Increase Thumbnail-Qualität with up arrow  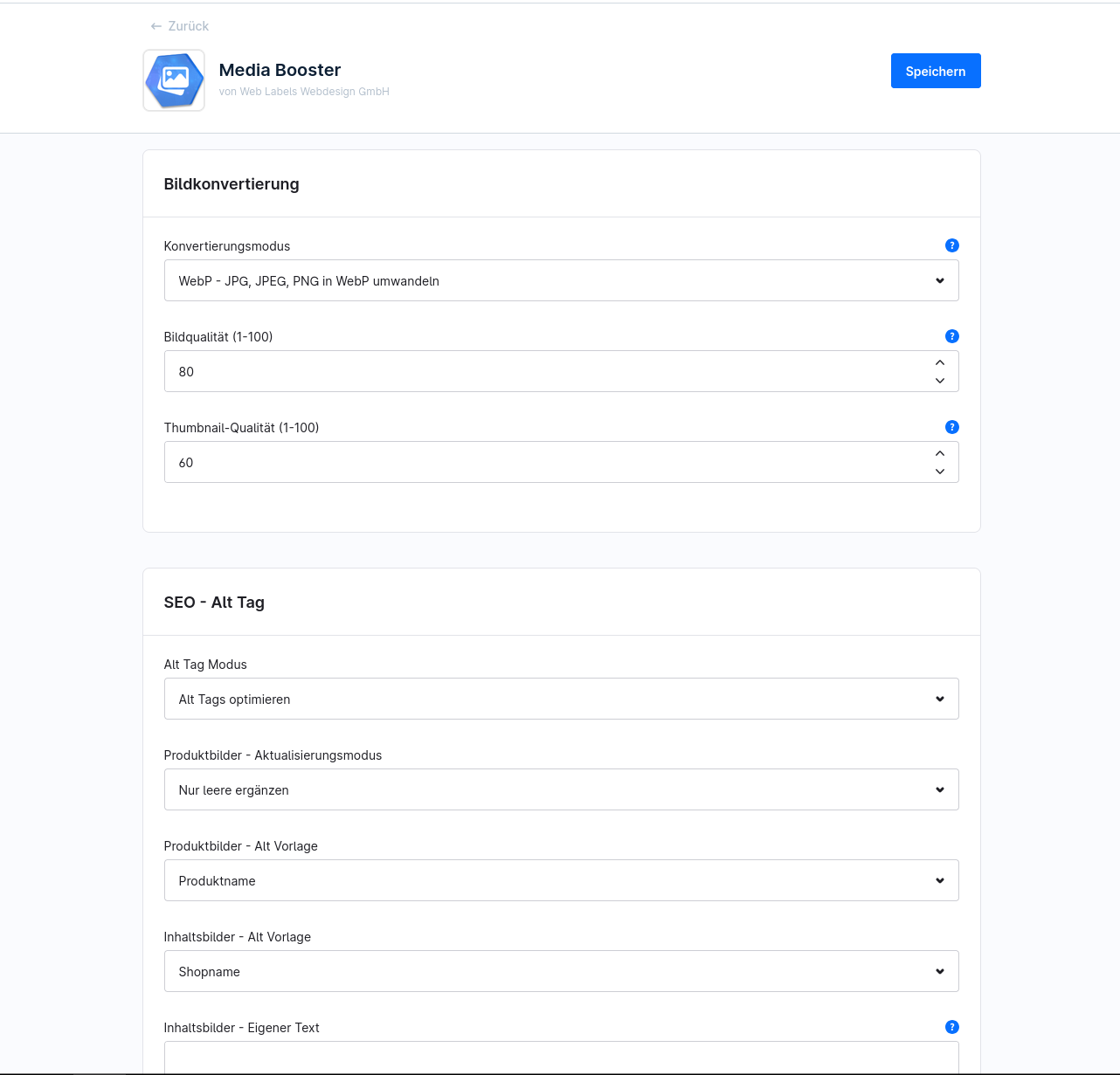(940, 453)
